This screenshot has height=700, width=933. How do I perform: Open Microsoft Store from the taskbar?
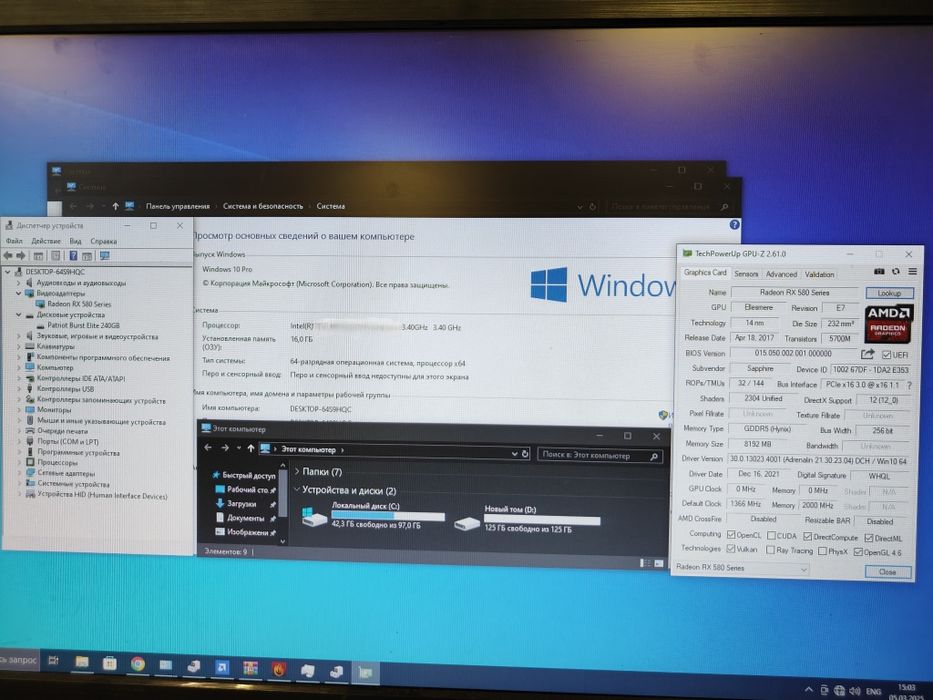[x=109, y=663]
